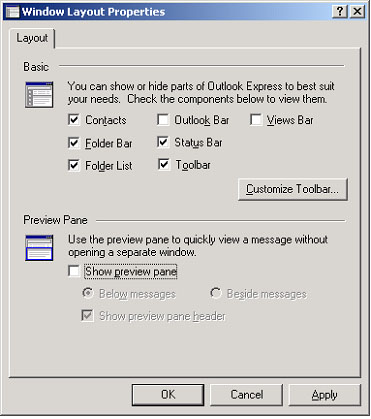Uncheck the Contacts checkbox
Screen dimensions: 371x419
click(x=74, y=120)
